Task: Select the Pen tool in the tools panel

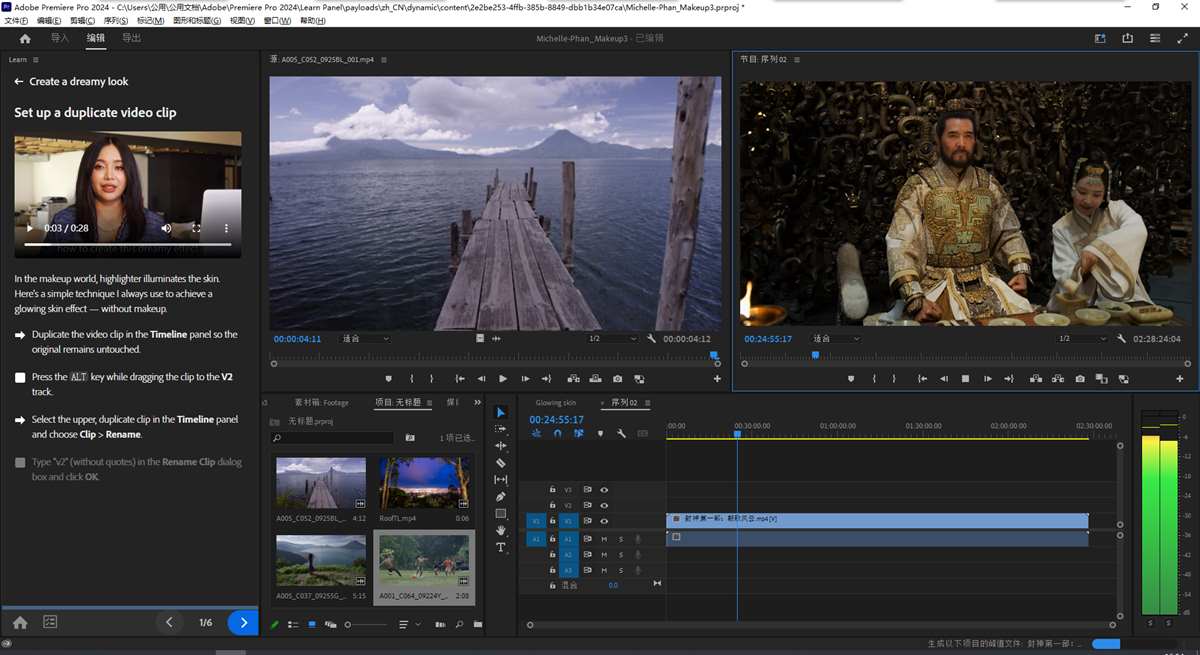Action: pyautogui.click(x=501, y=497)
